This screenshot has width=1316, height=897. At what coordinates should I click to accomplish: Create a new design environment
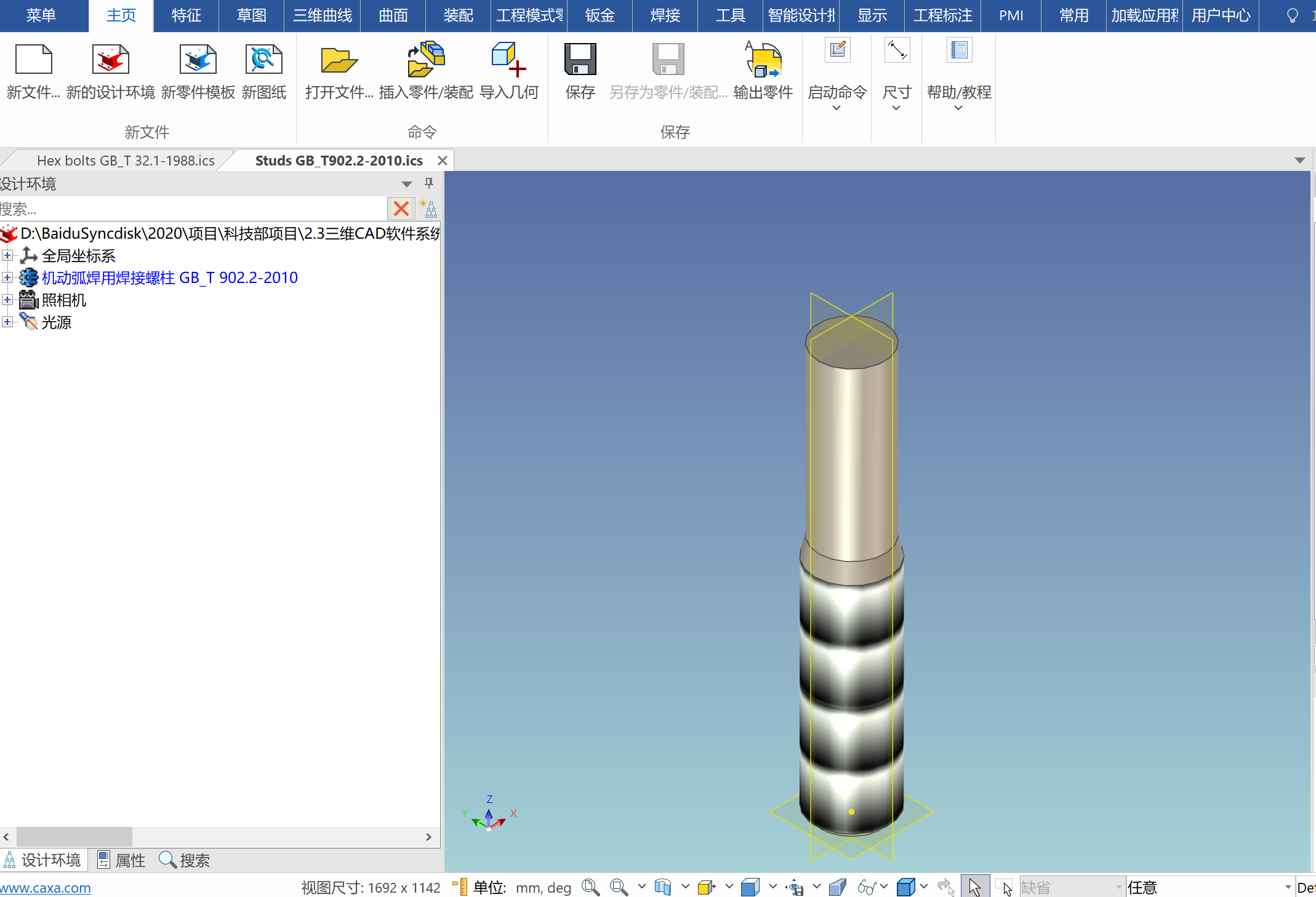point(110,60)
